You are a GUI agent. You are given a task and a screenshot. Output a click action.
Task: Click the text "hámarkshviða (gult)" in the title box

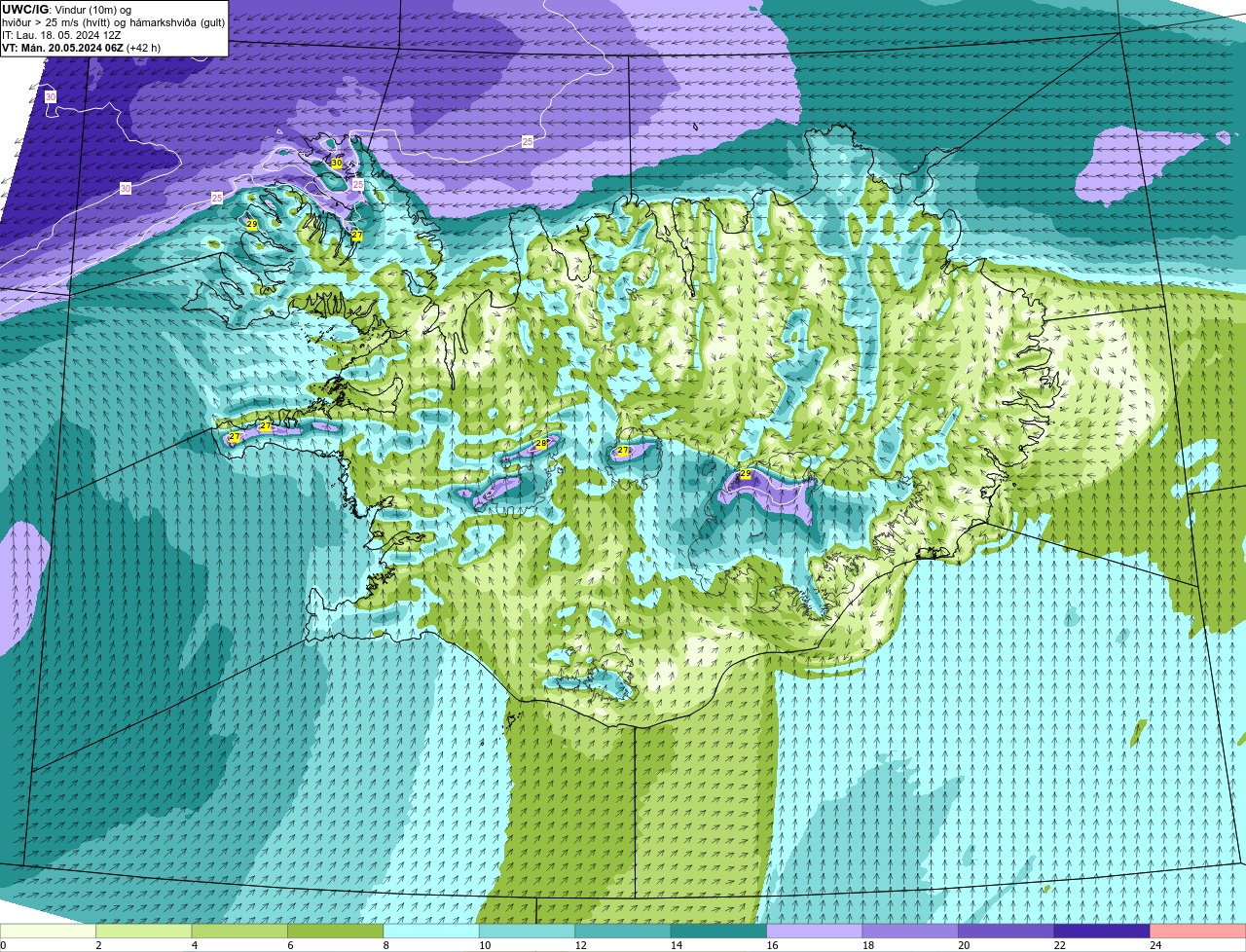(175, 22)
